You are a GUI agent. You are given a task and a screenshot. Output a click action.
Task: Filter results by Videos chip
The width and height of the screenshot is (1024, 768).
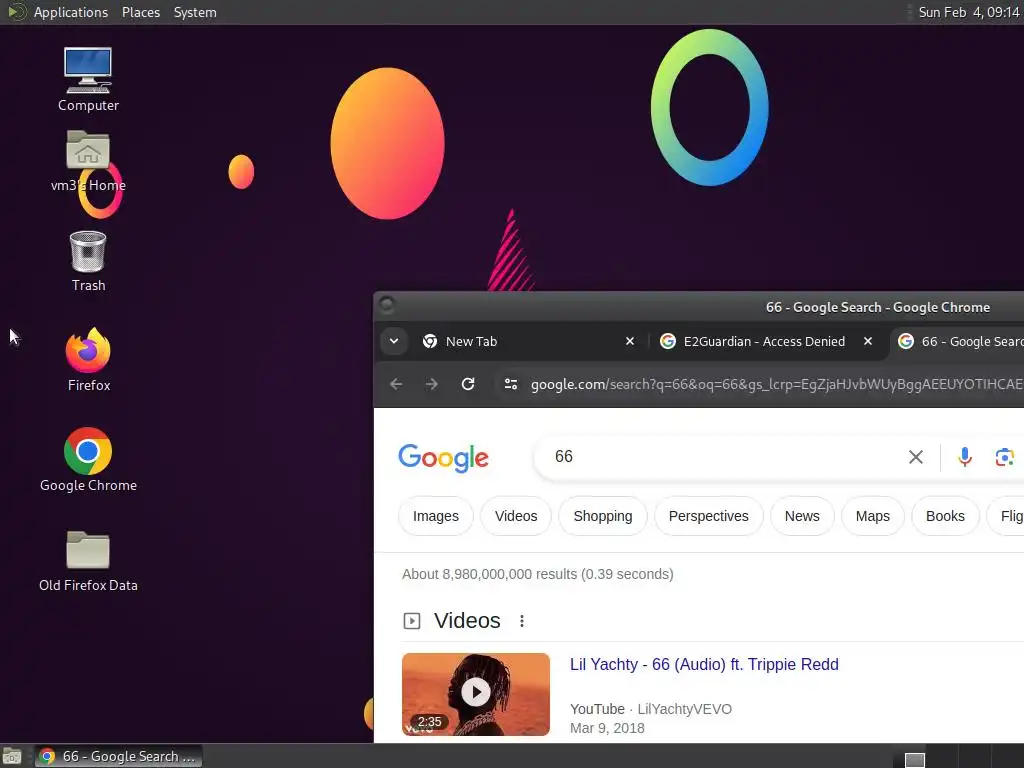click(516, 516)
